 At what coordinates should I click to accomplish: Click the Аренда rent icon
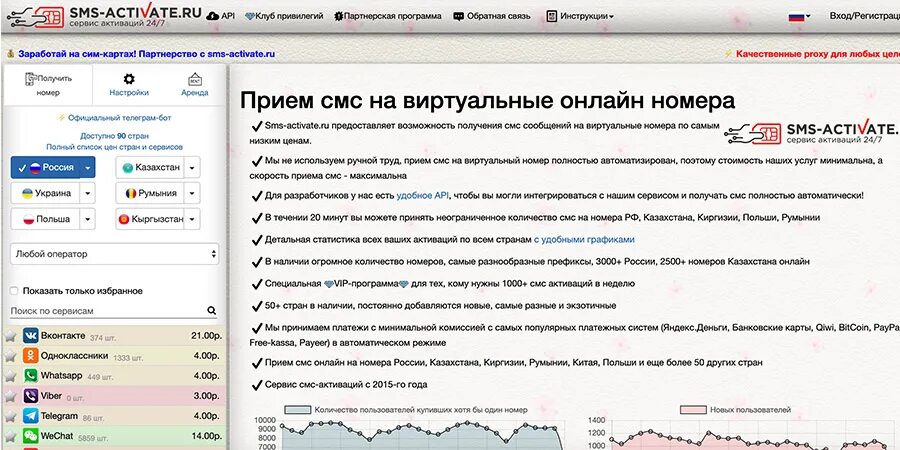tap(195, 79)
